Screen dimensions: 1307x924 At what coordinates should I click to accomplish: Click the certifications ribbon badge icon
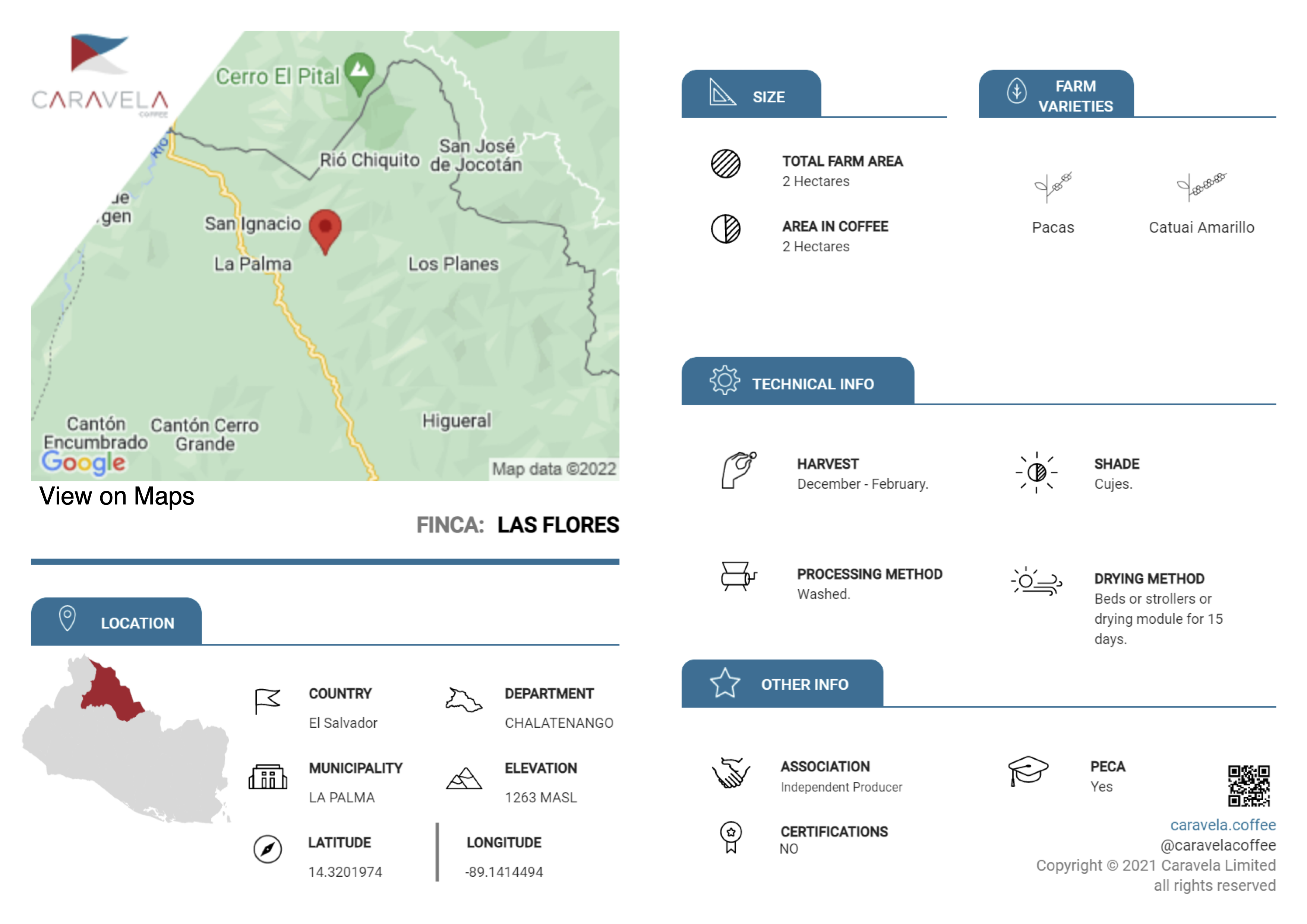tap(730, 837)
